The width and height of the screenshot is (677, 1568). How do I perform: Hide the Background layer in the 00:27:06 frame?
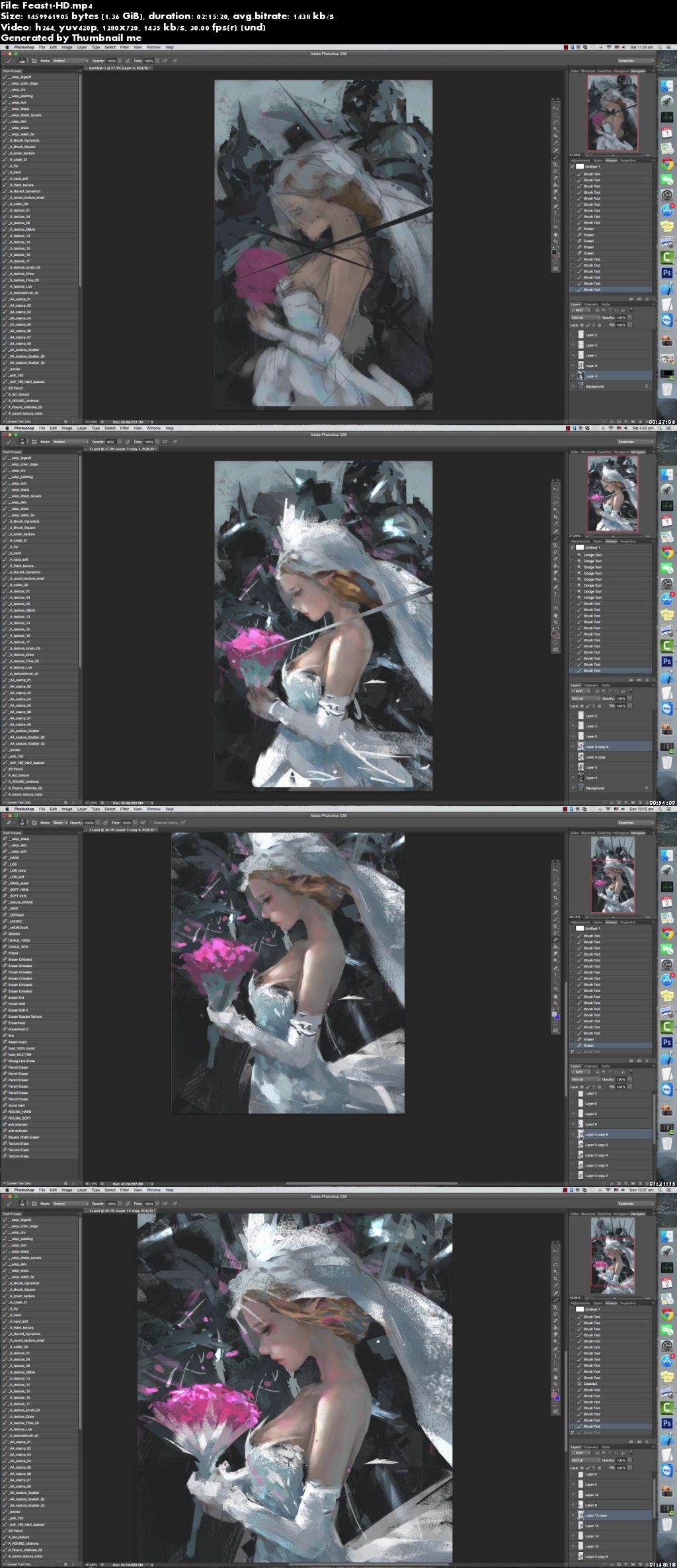click(573, 386)
